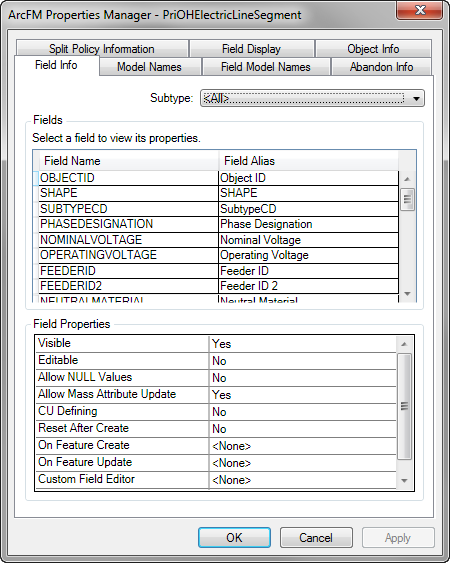Select the FEEDERID2 field row

219,286
